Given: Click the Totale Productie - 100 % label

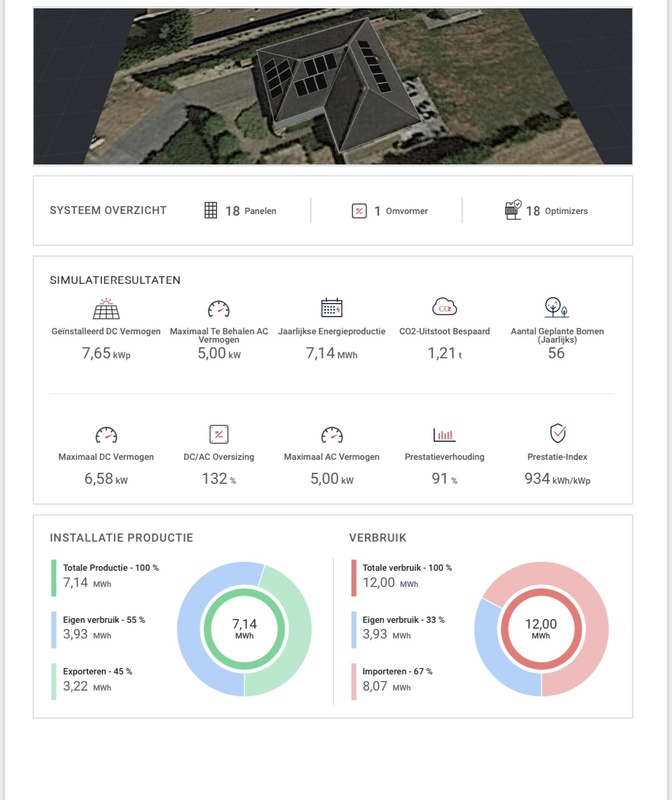Looking at the screenshot, I should click(x=111, y=567).
